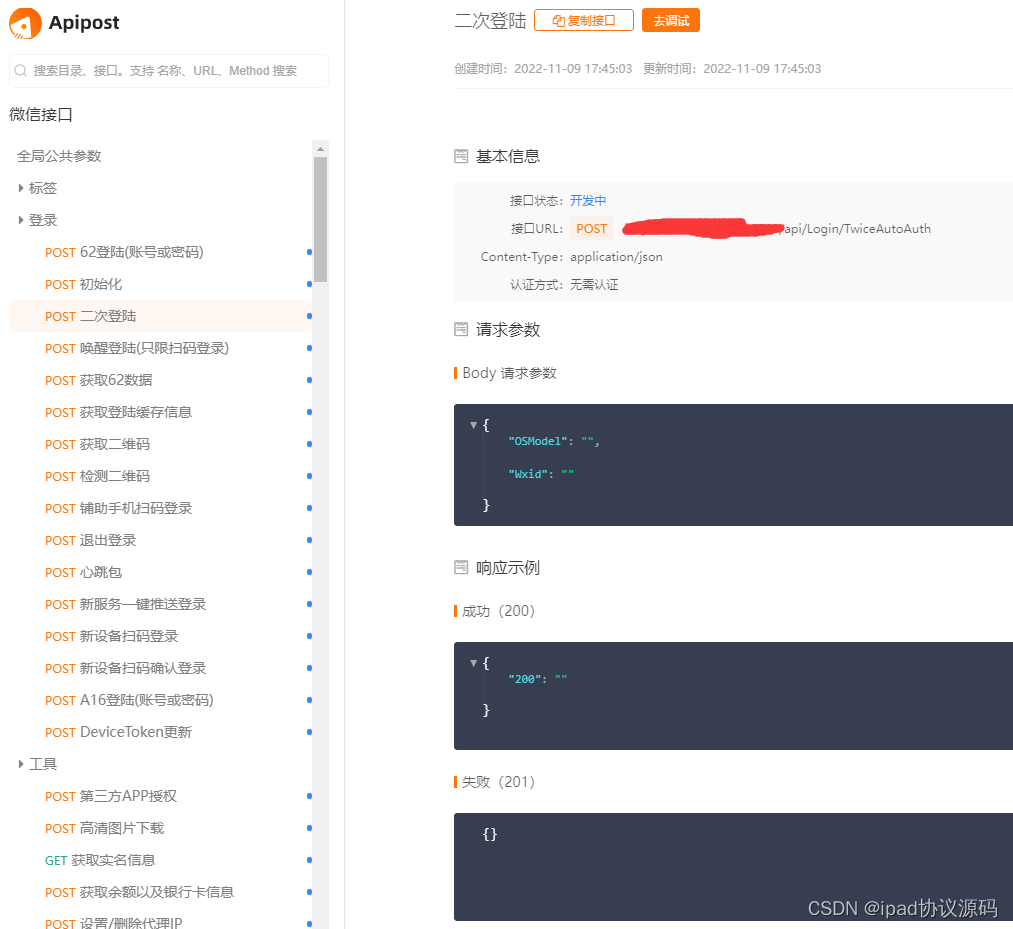Expand the 标签 tree folder

(21, 188)
